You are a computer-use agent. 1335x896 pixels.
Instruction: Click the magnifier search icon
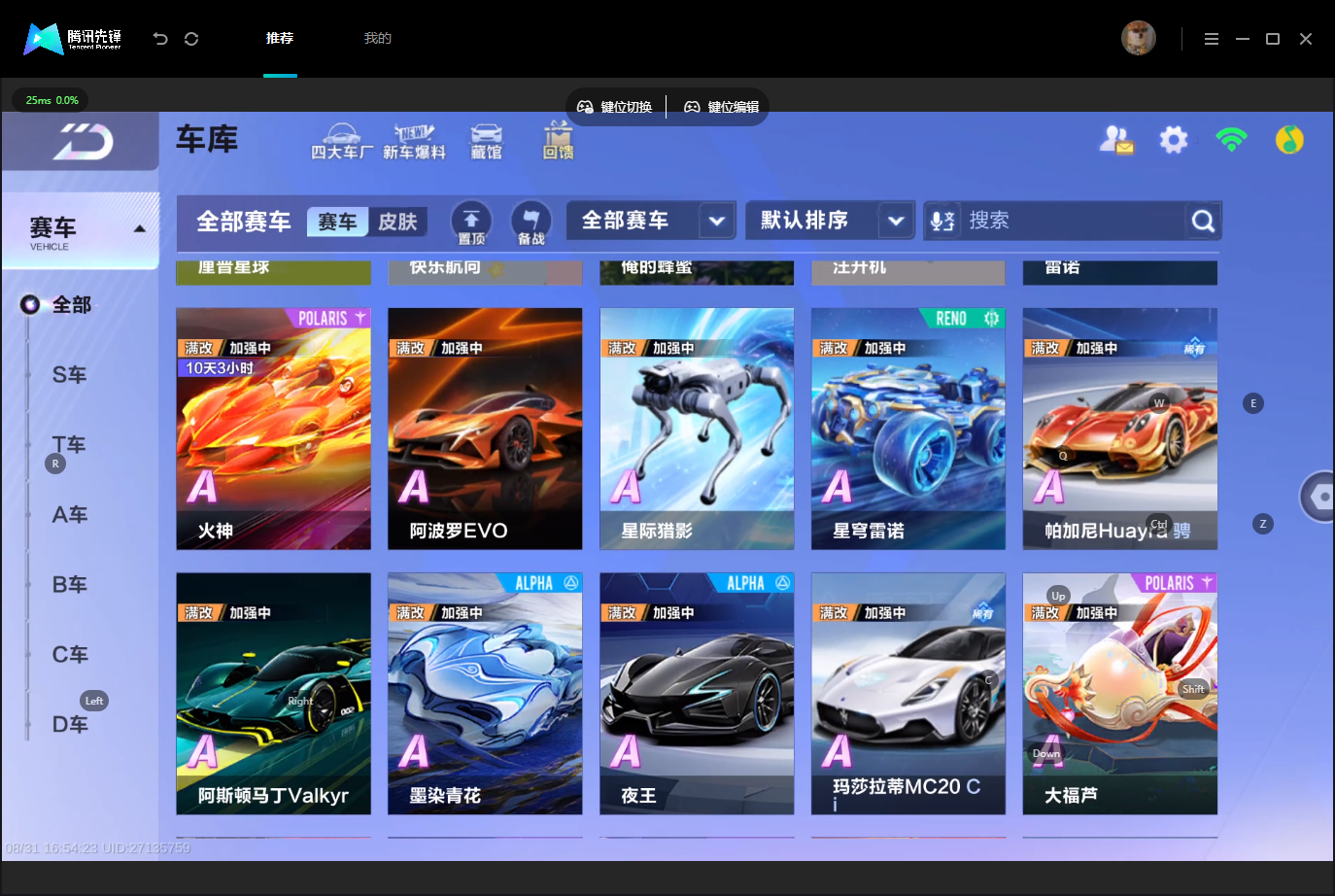[1203, 222]
